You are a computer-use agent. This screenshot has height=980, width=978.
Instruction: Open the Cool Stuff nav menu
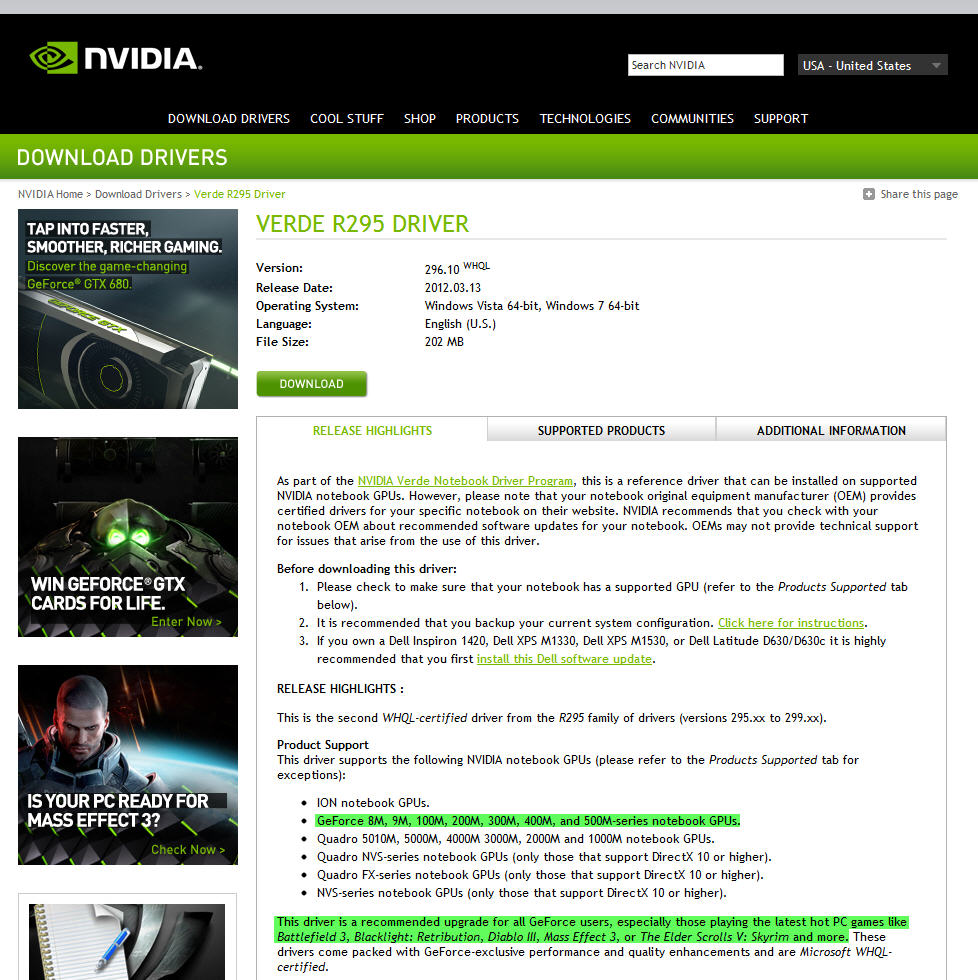[x=347, y=119]
